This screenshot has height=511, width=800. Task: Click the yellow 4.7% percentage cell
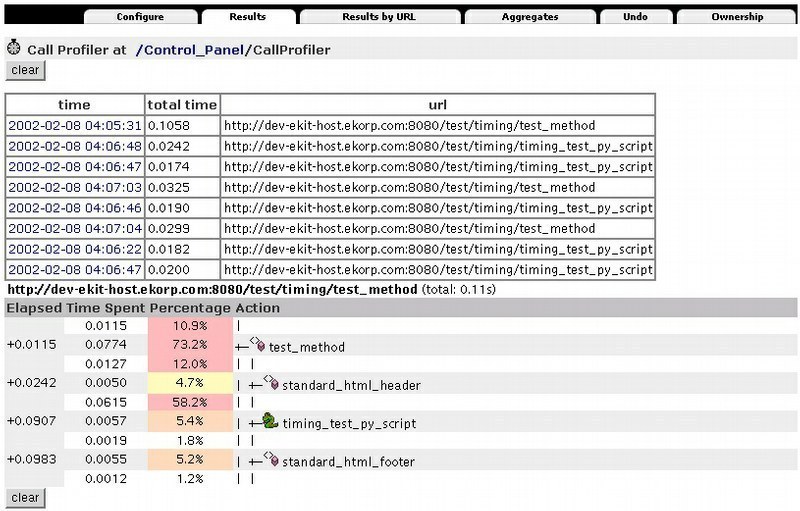pyautogui.click(x=189, y=384)
